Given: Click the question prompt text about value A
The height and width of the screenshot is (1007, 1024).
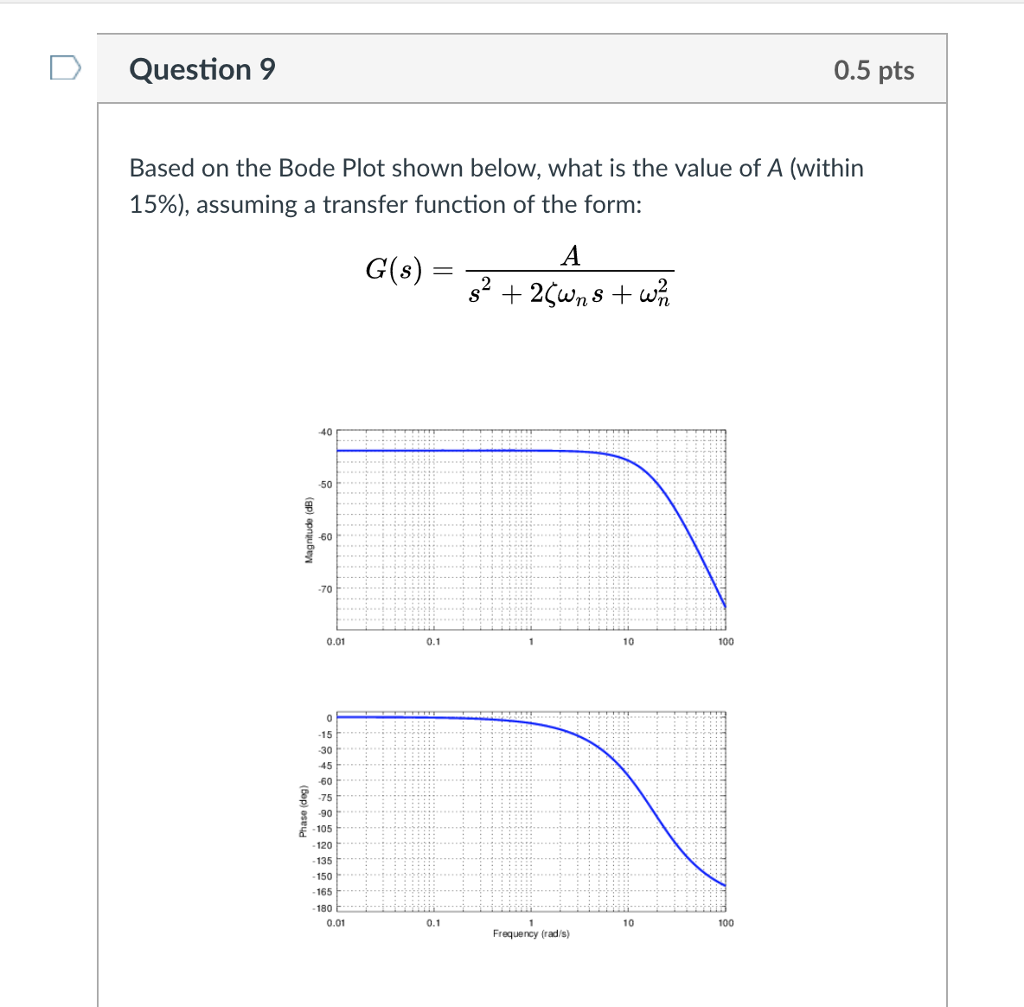Looking at the screenshot, I should coord(495,186).
